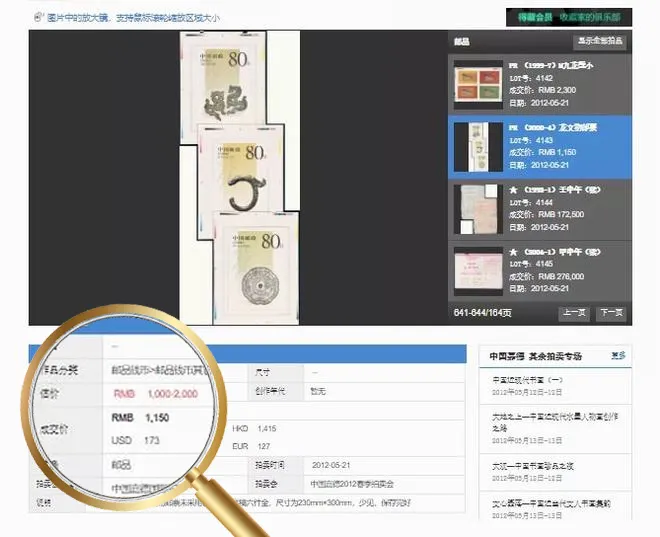Image resolution: width=660 pixels, height=537 pixels.
Task: Go to next page with 下一页
Action: click(611, 313)
